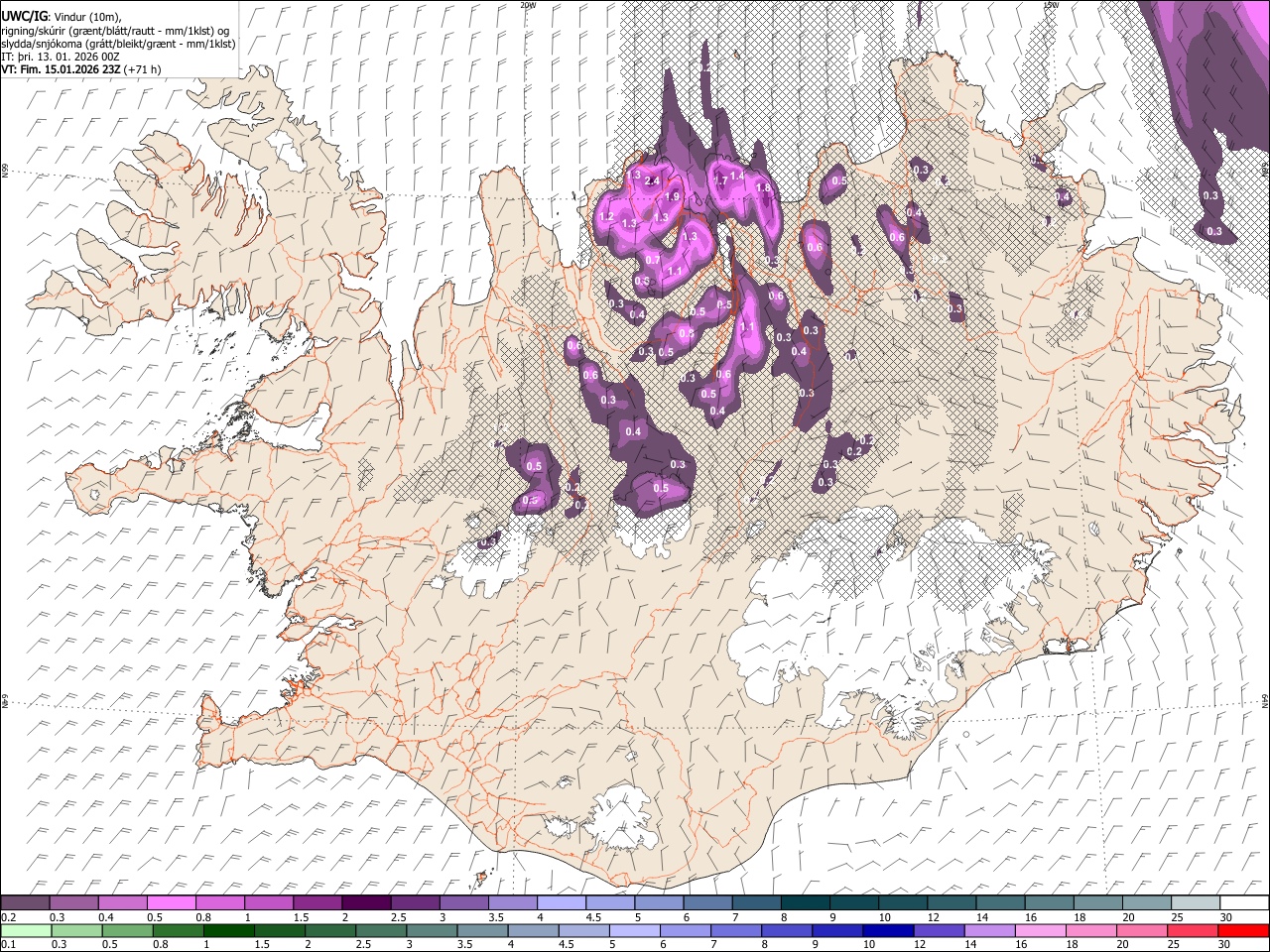This screenshot has height=952, width=1270.
Task: Click the 15W longitude label
Action: pyautogui.click(x=1051, y=5)
